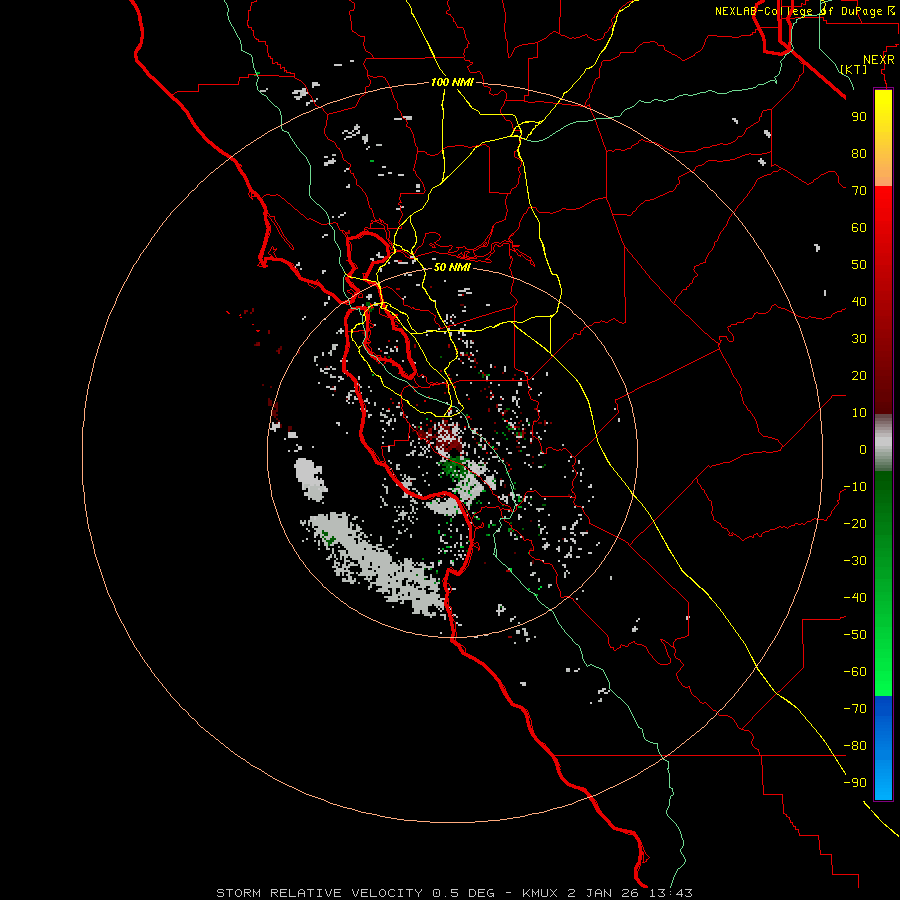Click the [KT] units label above the scale

tap(854, 69)
